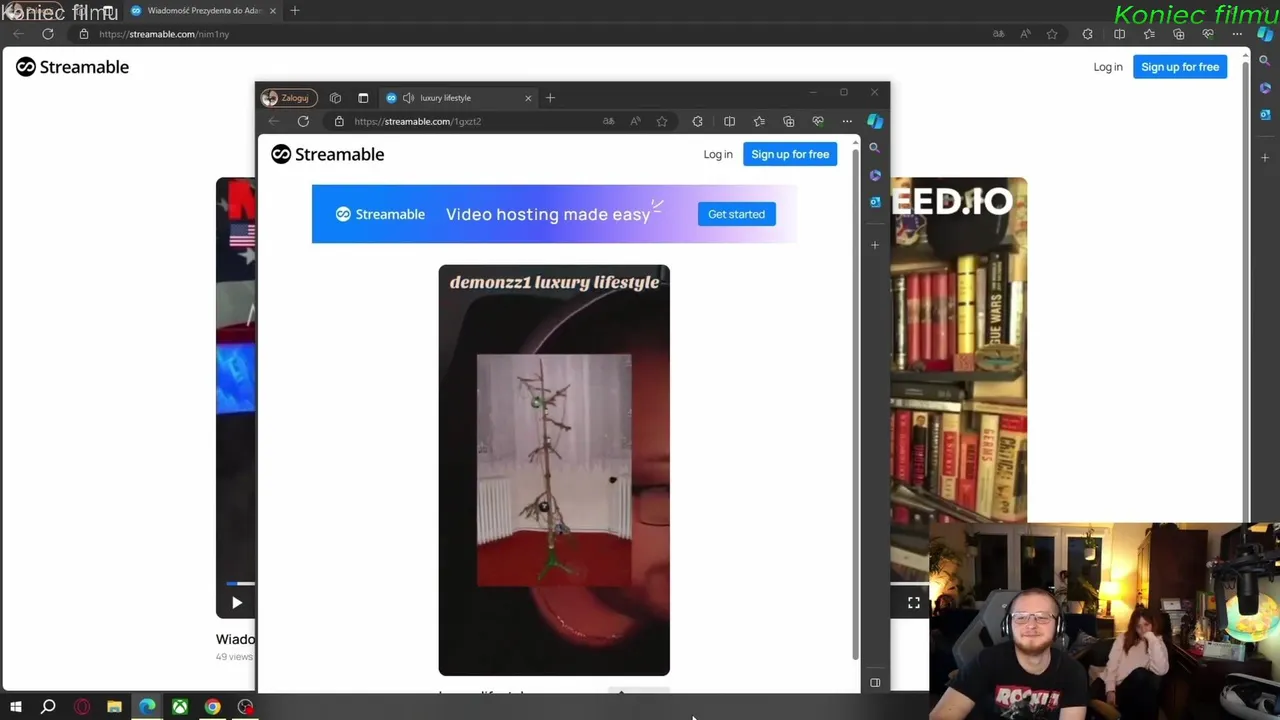
Task: Open Google Chrome from taskbar
Action: click(212, 707)
